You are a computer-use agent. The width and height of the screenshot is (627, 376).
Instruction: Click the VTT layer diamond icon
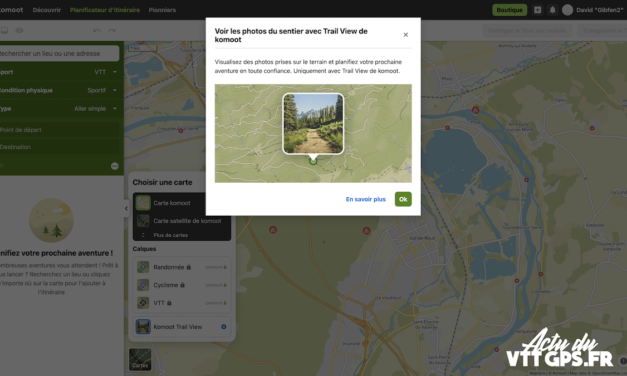[143, 303]
